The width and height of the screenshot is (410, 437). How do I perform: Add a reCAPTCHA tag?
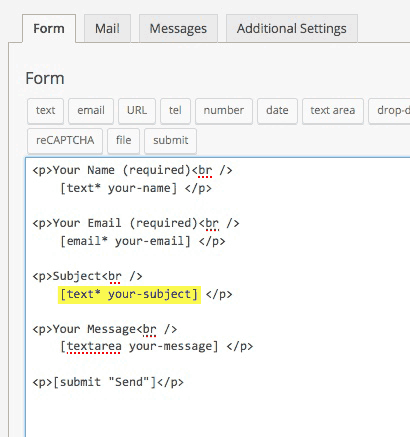[65, 140]
